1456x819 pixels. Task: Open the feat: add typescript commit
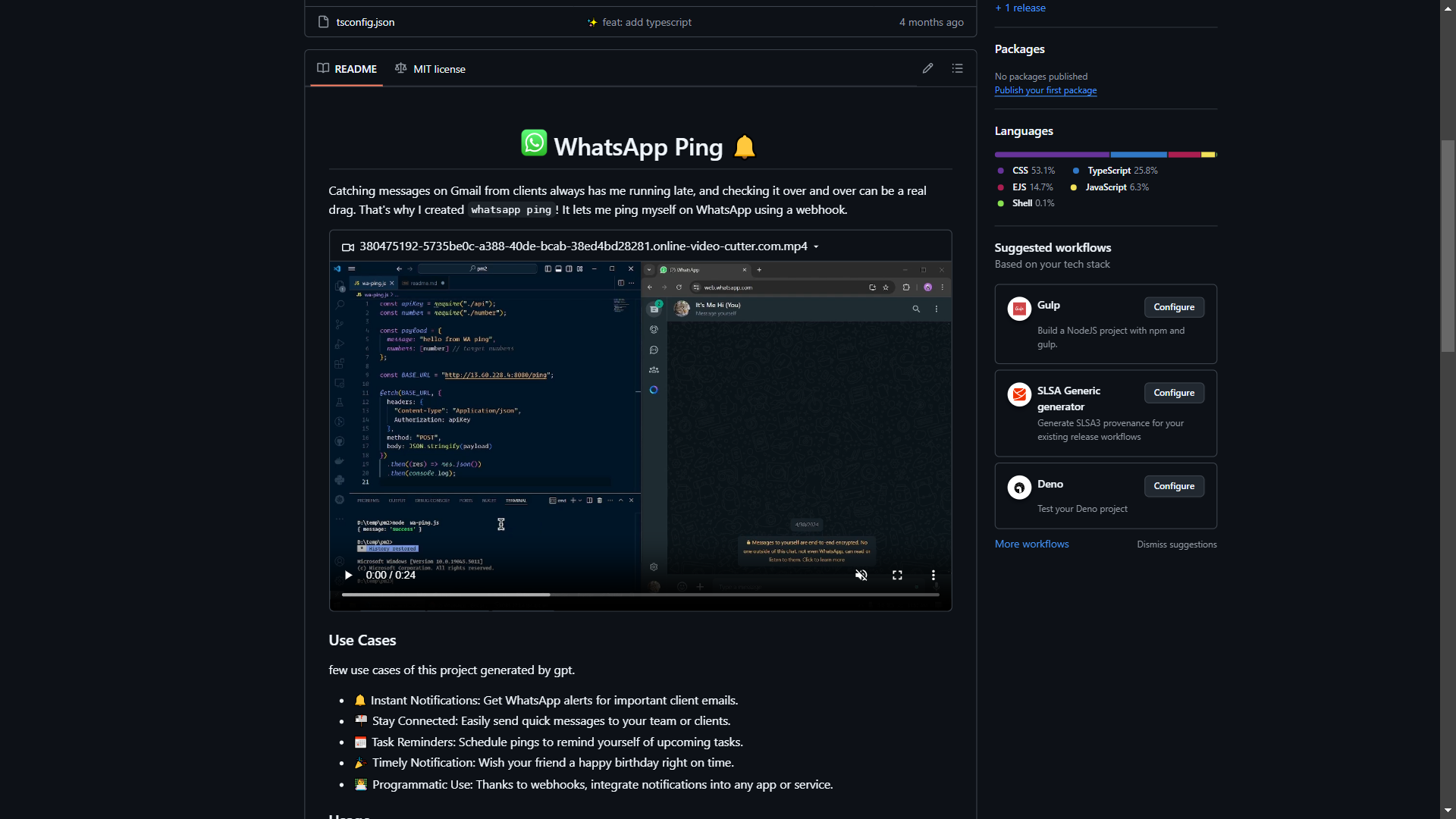click(x=647, y=22)
